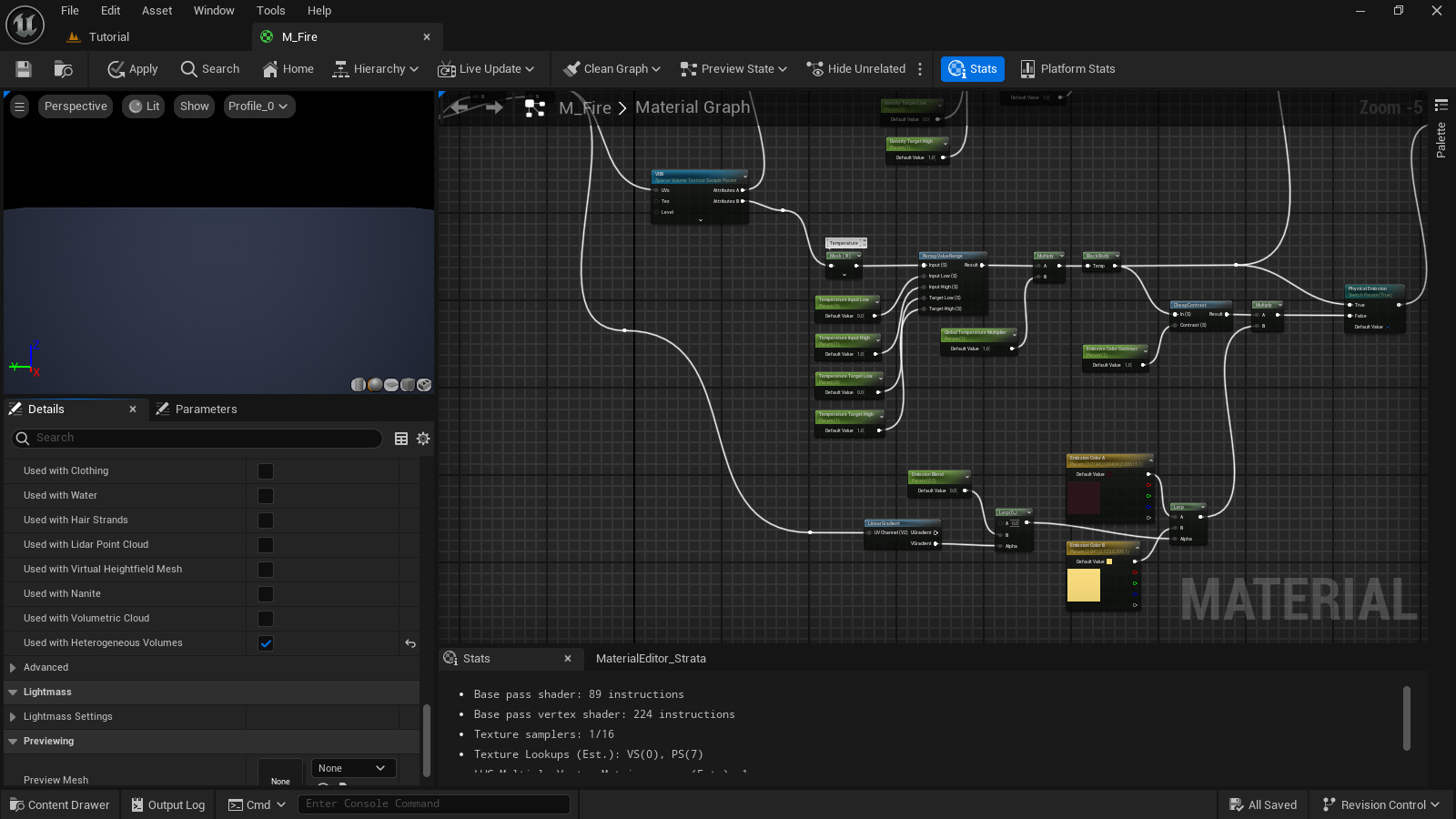The height and width of the screenshot is (819, 1456).
Task: Click the Perspective viewport button
Action: click(x=75, y=106)
